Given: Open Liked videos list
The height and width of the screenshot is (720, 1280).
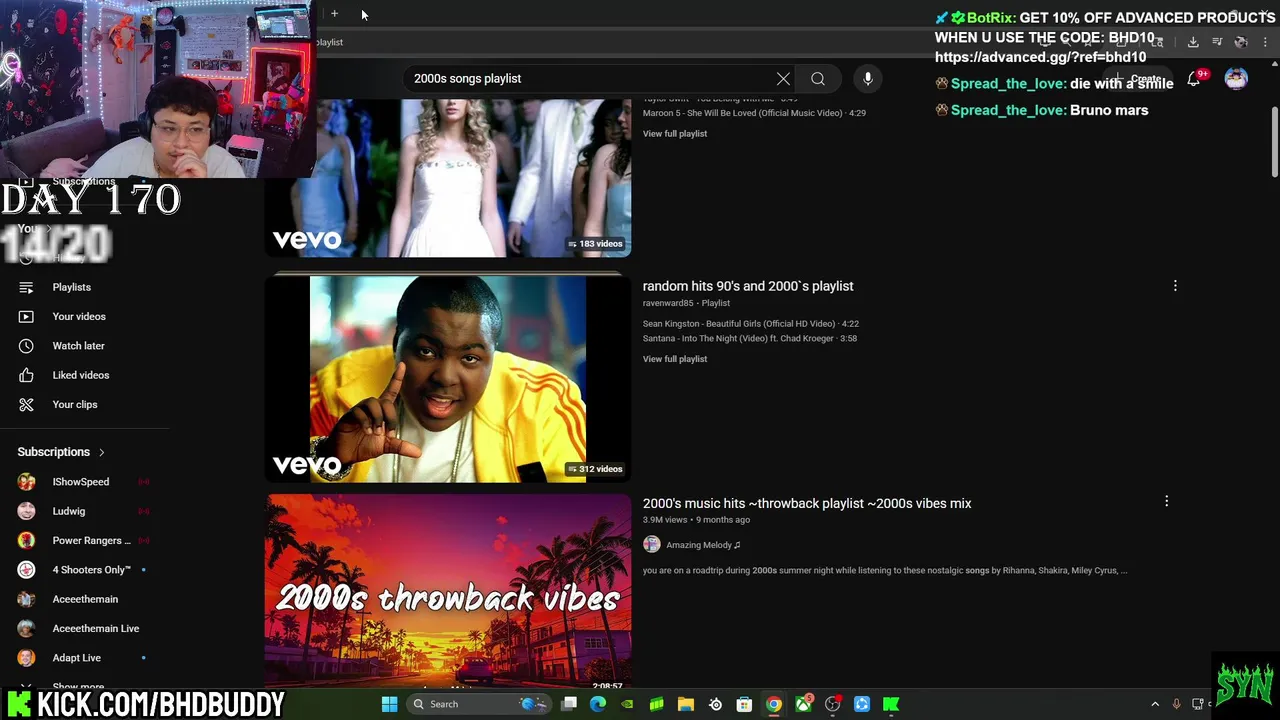Looking at the screenshot, I should click(80, 375).
